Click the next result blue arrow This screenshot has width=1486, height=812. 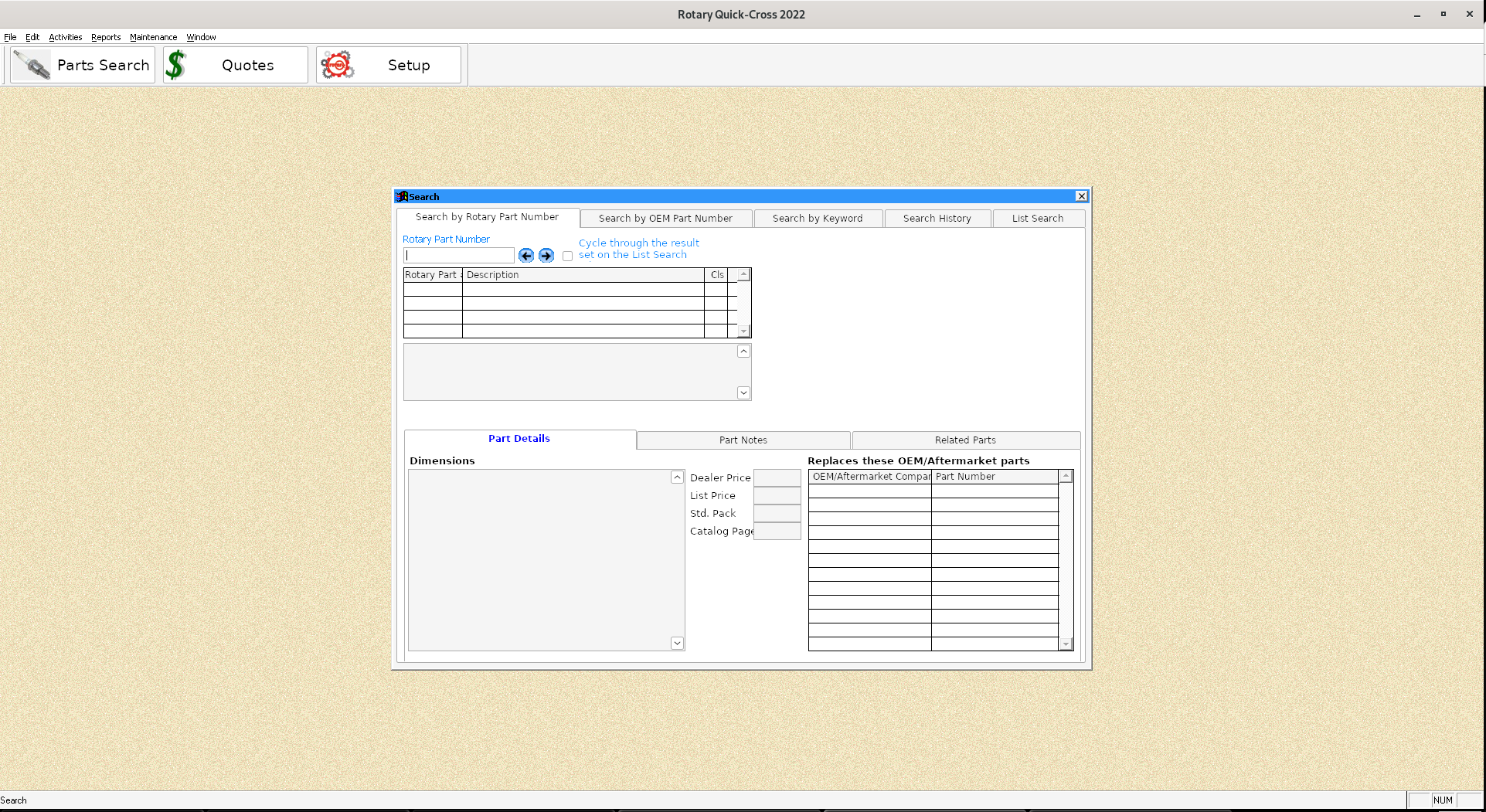pos(546,255)
